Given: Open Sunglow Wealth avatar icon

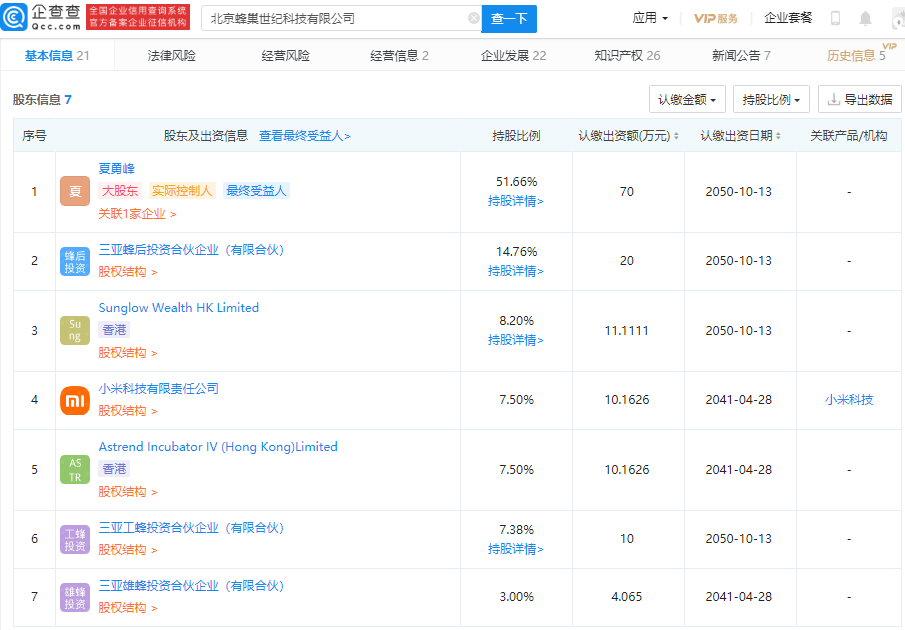Looking at the screenshot, I should [75, 331].
